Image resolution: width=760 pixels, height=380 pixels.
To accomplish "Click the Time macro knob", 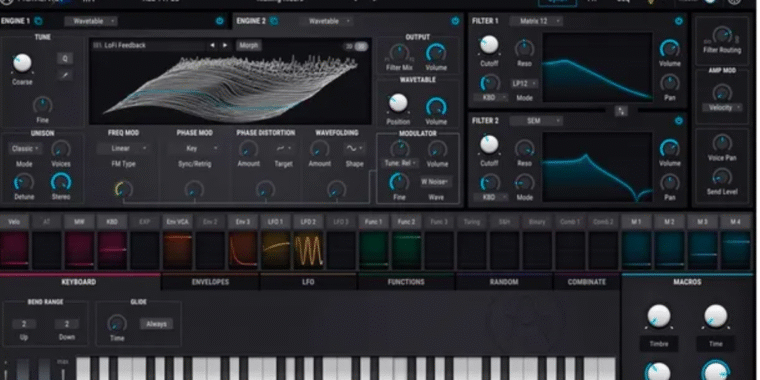I will (715, 316).
